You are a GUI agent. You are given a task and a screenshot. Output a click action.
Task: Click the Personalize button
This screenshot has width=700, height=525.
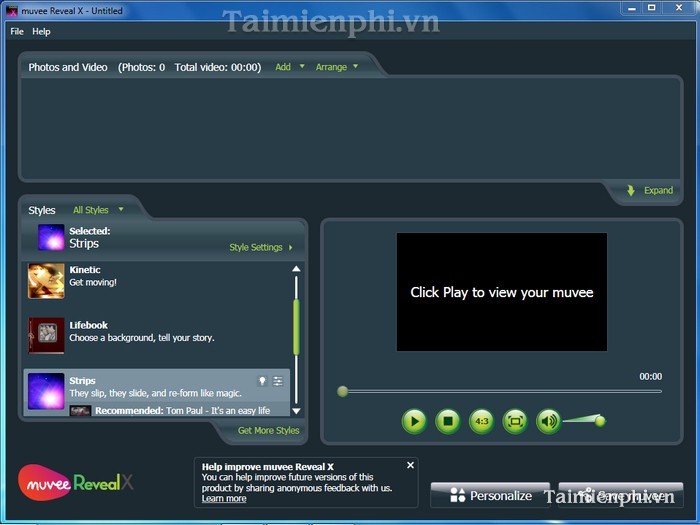tap(490, 495)
